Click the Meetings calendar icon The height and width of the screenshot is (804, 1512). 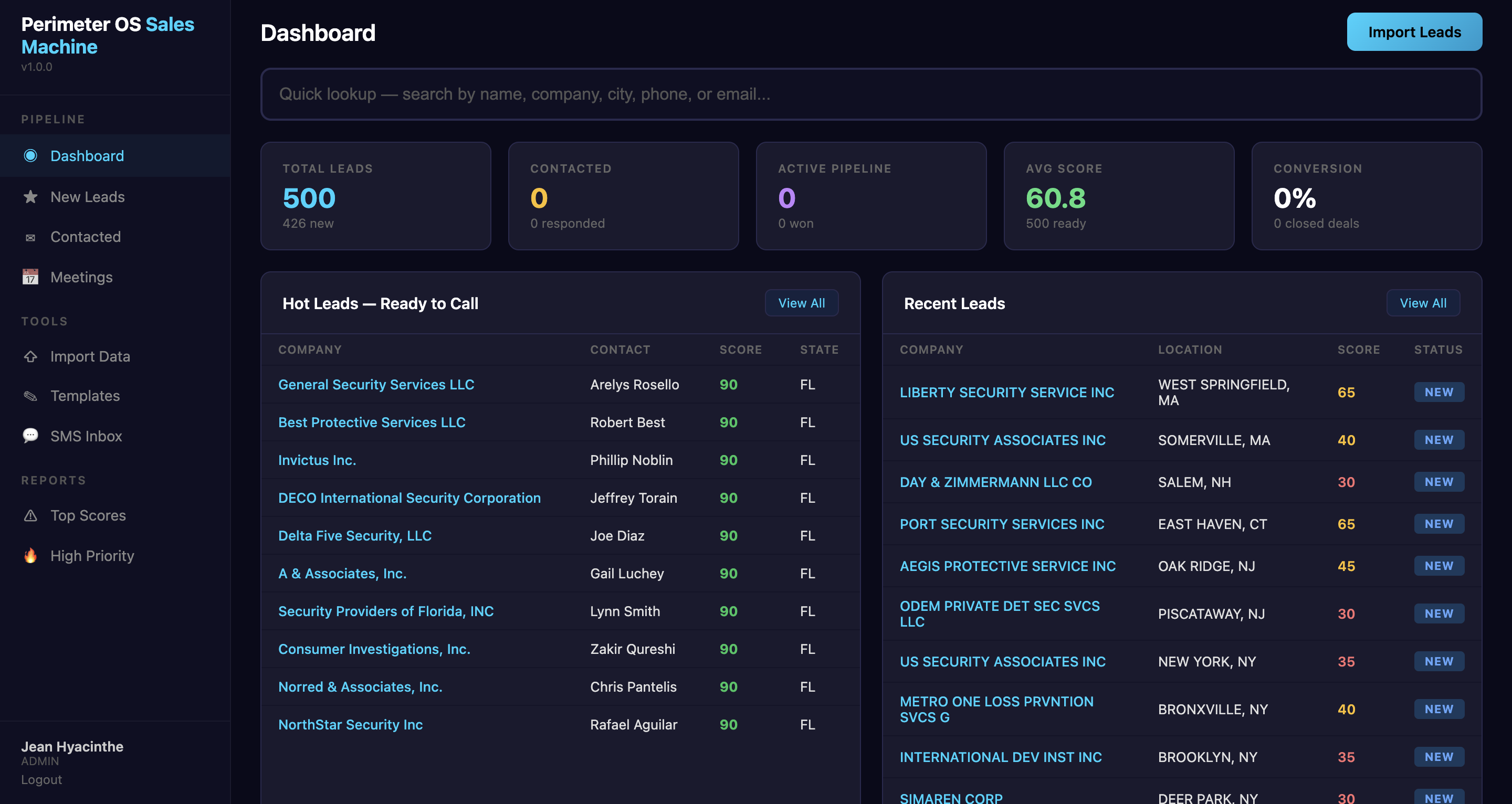[30, 277]
